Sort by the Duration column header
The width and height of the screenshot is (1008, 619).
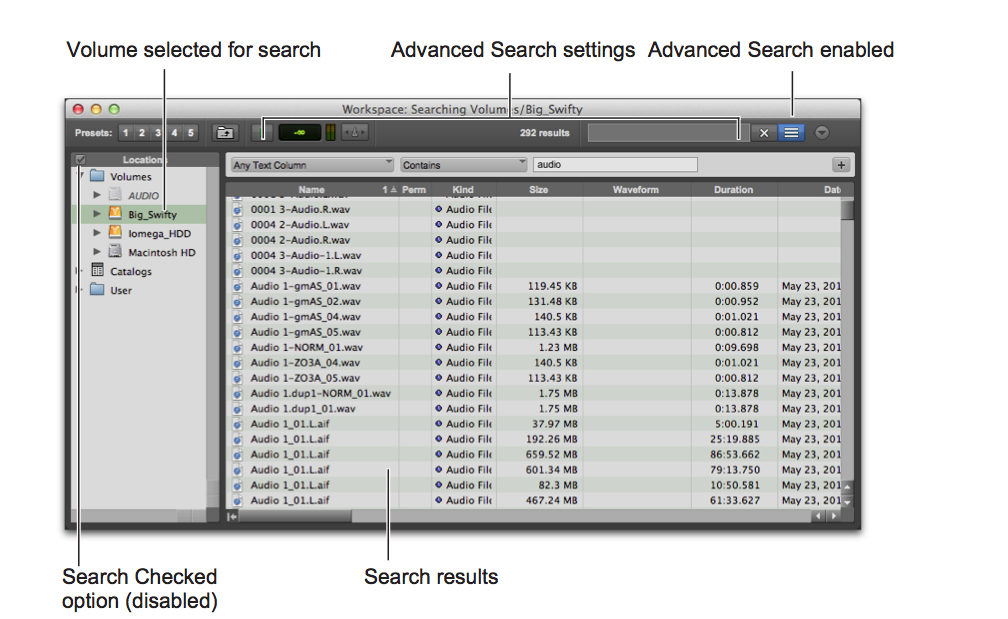pyautogui.click(x=733, y=189)
